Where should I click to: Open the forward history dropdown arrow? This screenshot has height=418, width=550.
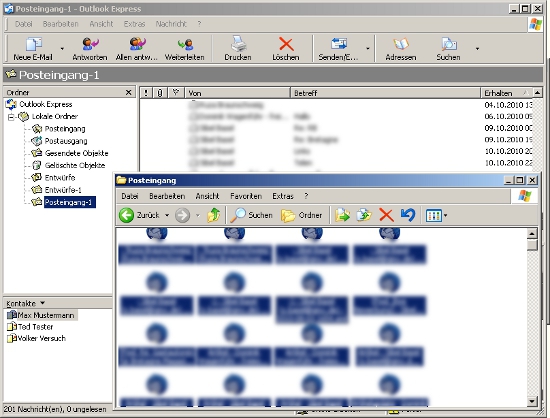click(x=198, y=215)
